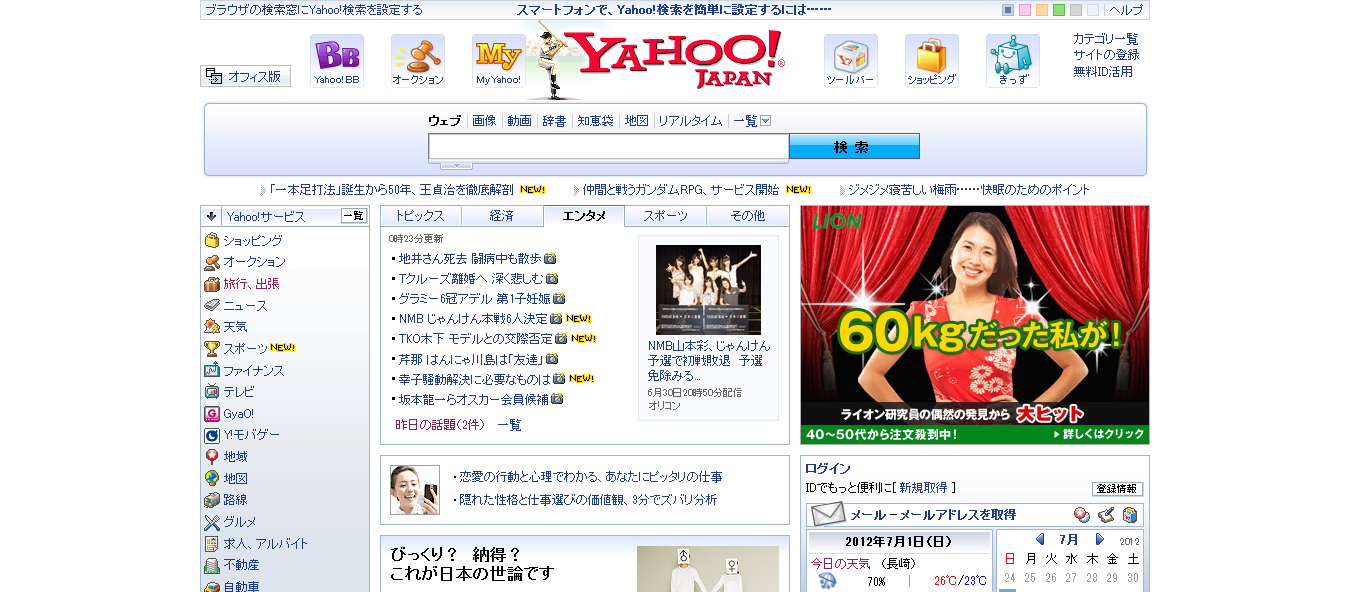Click the オークション sidebar icon

tap(212, 262)
